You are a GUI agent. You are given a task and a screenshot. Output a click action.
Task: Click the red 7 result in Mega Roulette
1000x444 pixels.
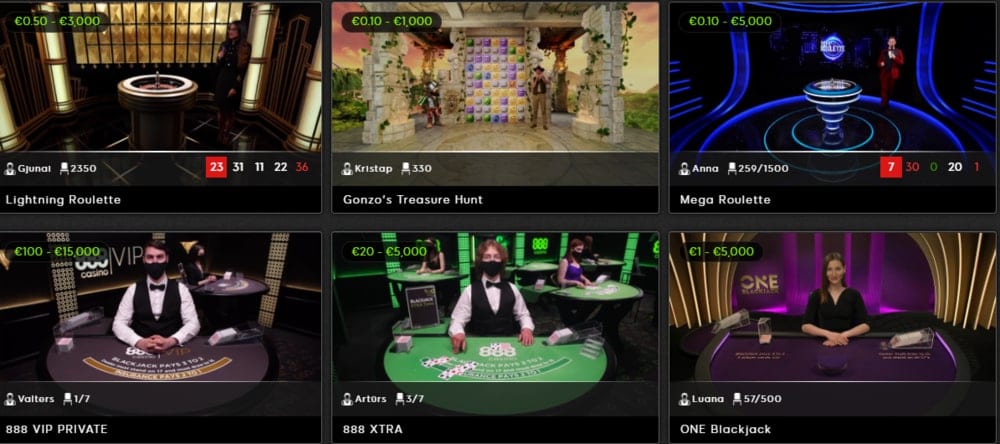(x=891, y=168)
